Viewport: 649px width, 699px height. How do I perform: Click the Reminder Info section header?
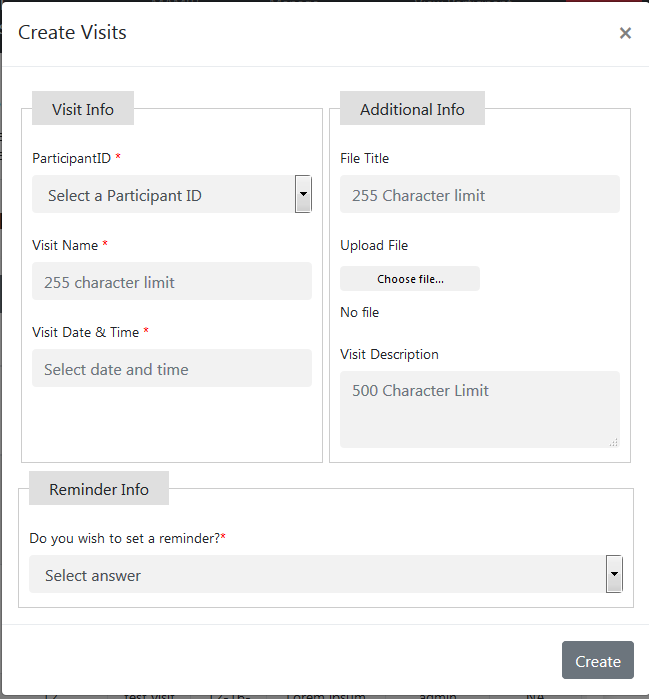click(x=99, y=489)
